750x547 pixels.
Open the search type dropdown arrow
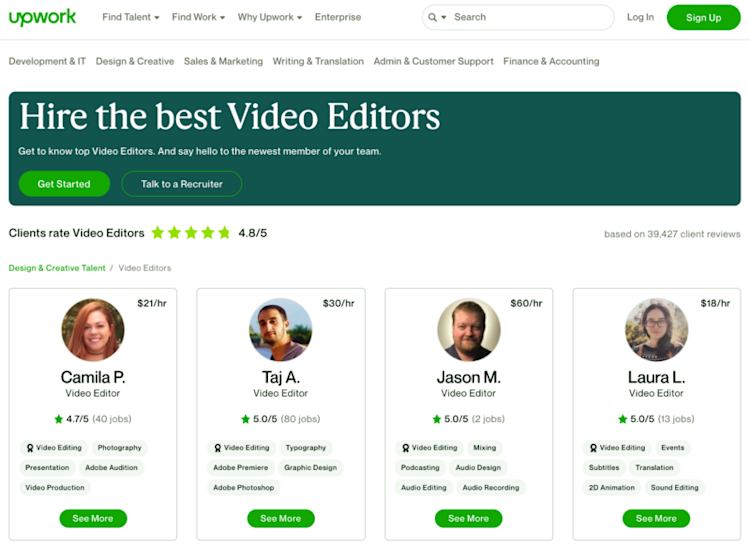point(444,17)
